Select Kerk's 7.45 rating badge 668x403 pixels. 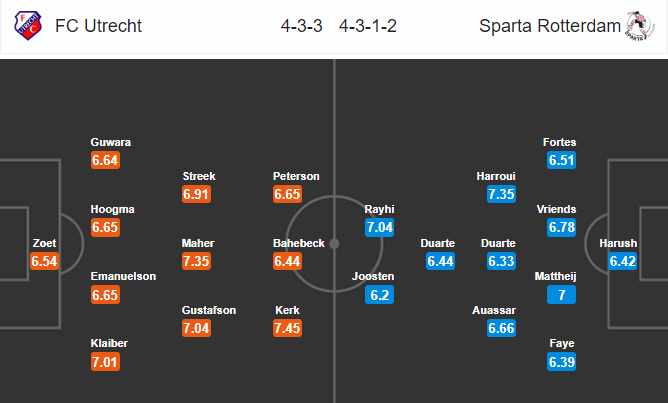(288, 328)
